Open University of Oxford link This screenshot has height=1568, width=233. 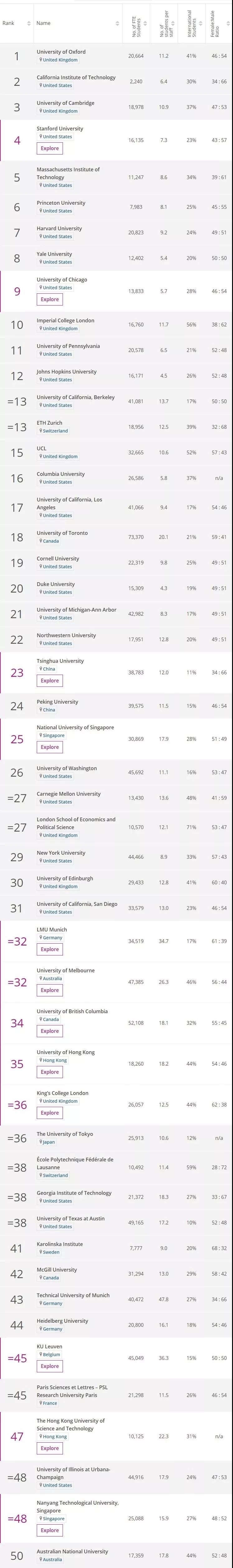point(61,52)
